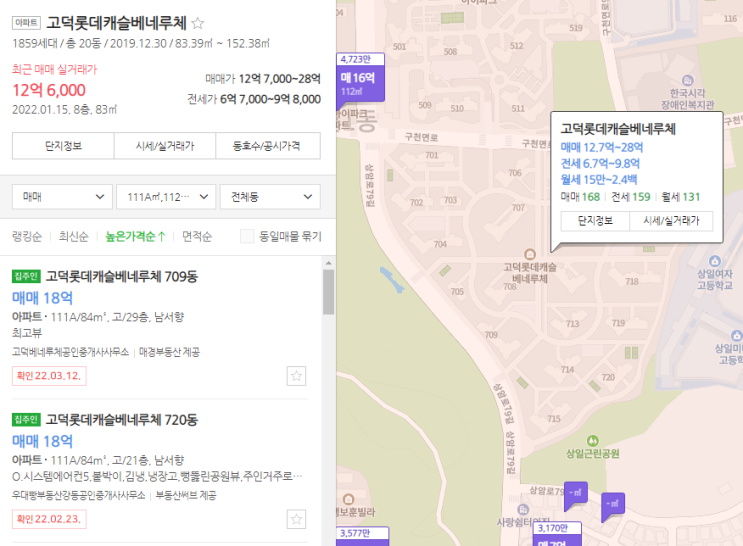Click building 709 on the map

[x=491, y=335]
